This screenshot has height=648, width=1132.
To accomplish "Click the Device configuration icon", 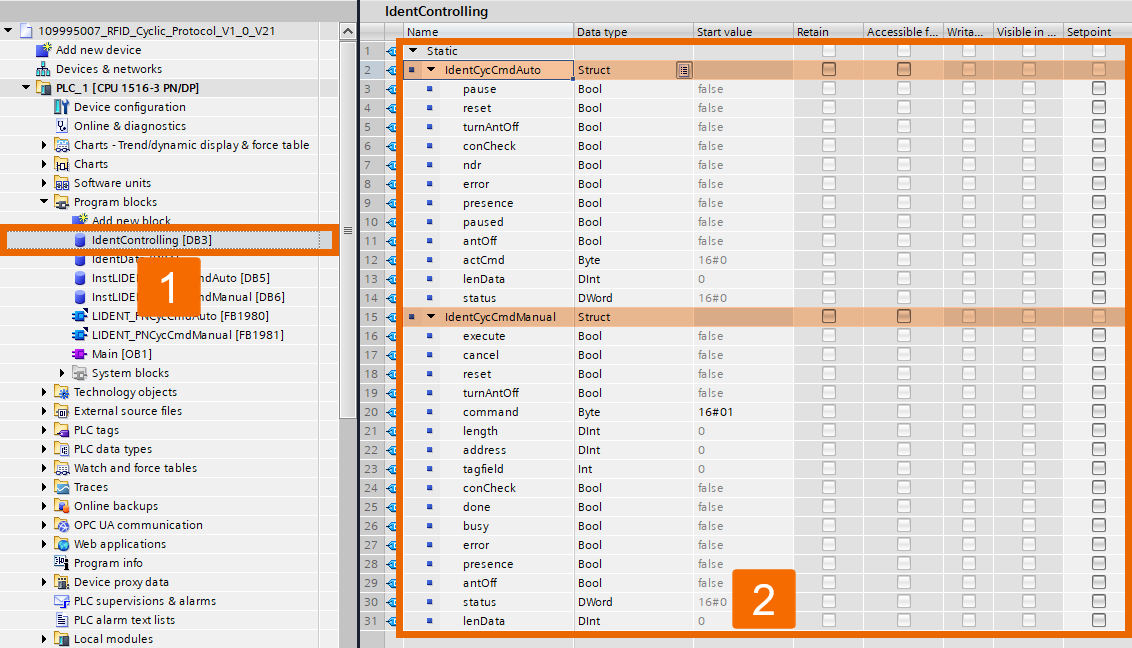I will (x=62, y=107).
